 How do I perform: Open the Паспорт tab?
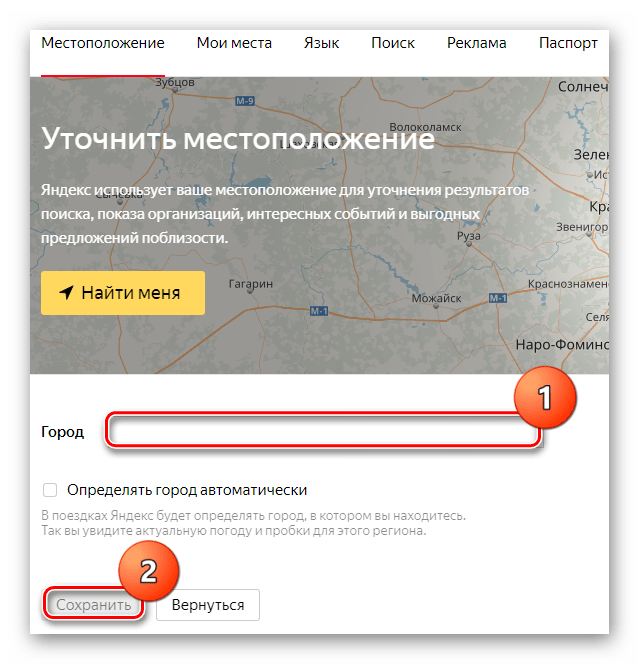tap(568, 43)
